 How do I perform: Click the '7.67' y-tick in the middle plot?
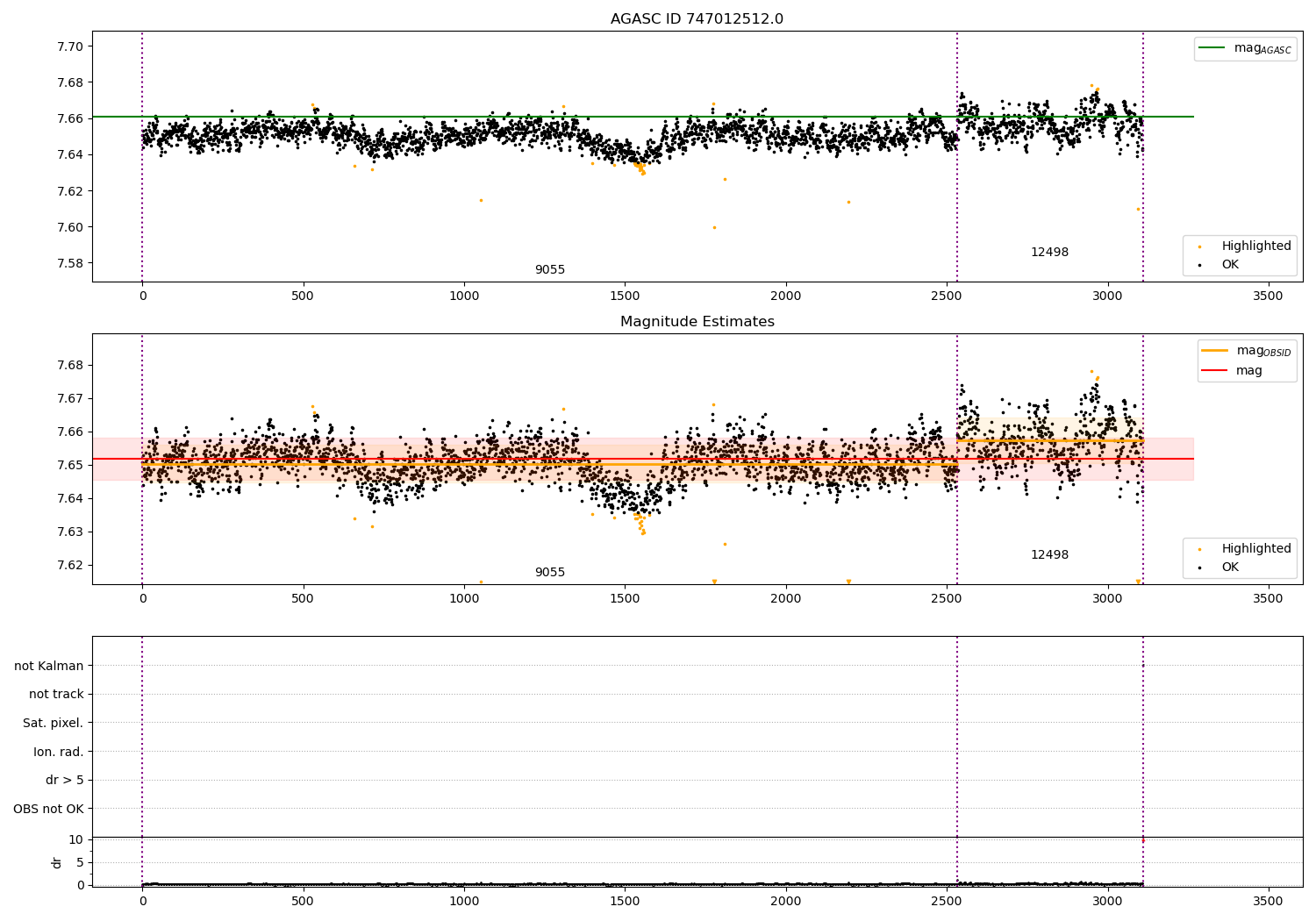coord(69,398)
